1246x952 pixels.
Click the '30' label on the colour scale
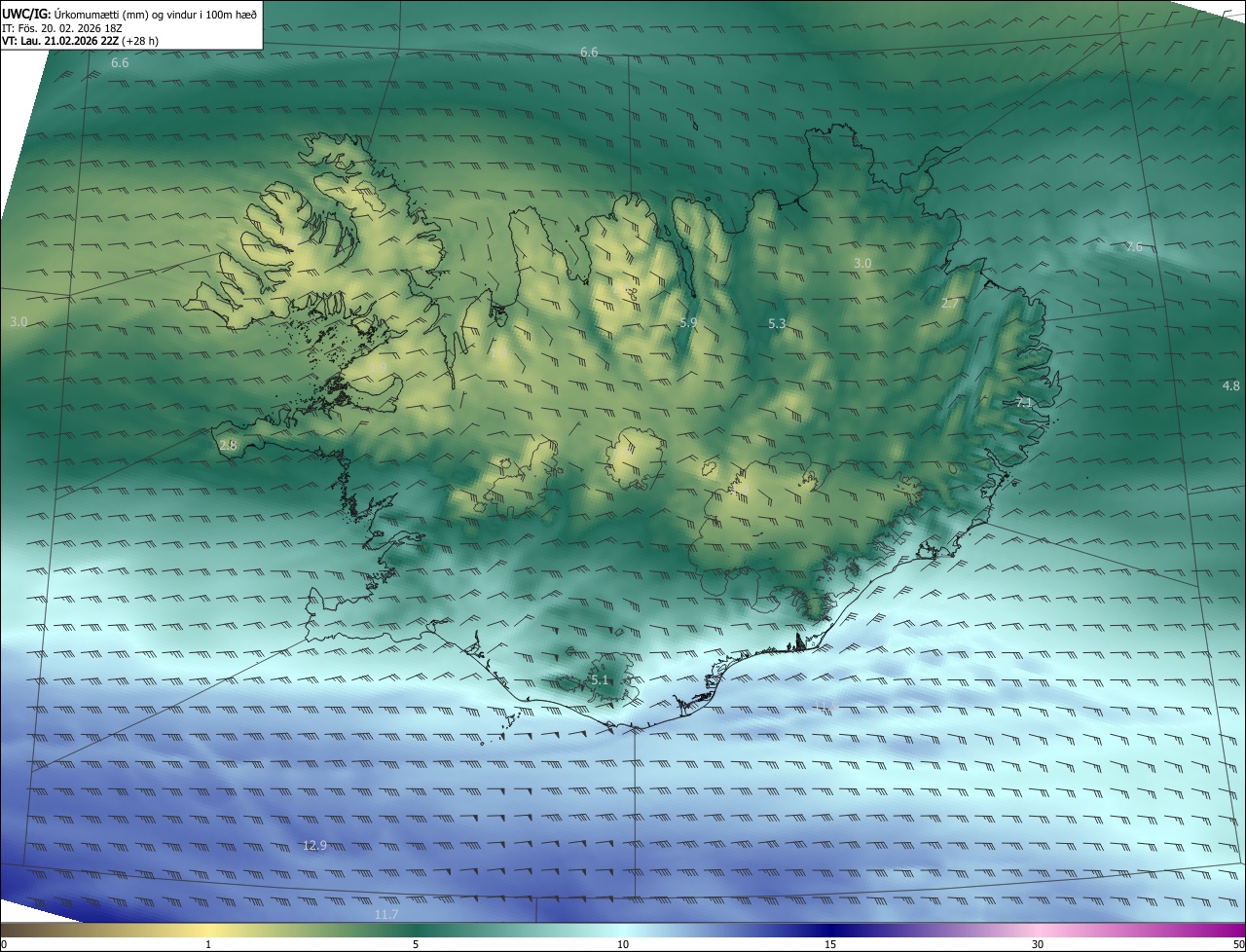pyautogui.click(x=1038, y=944)
